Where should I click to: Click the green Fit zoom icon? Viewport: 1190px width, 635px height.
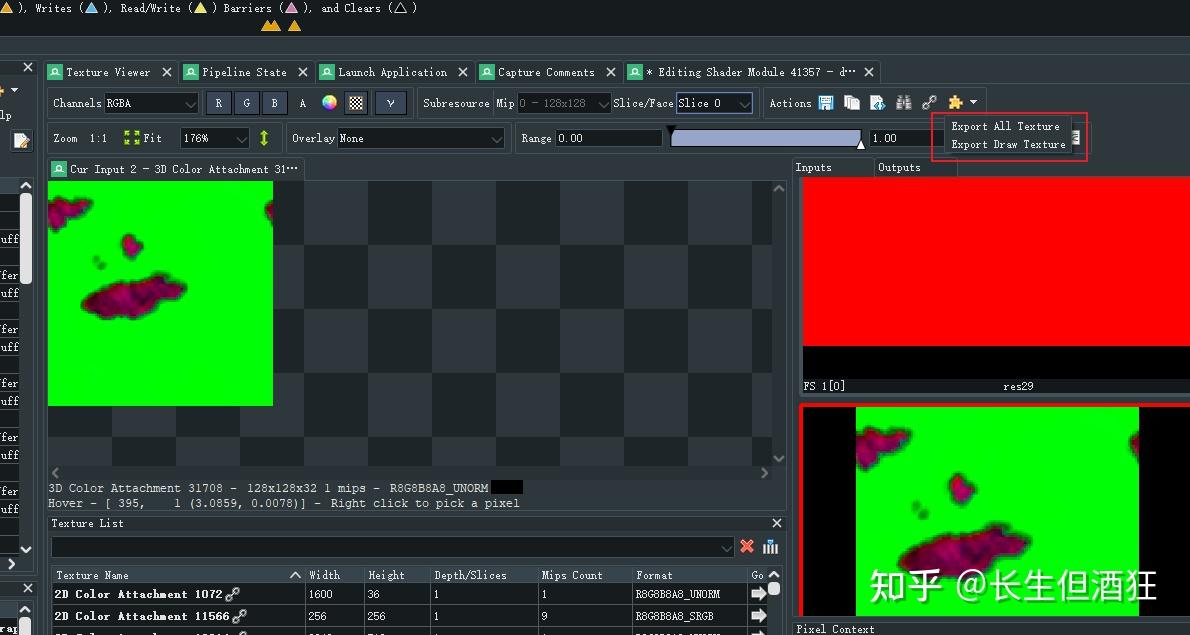click(132, 138)
